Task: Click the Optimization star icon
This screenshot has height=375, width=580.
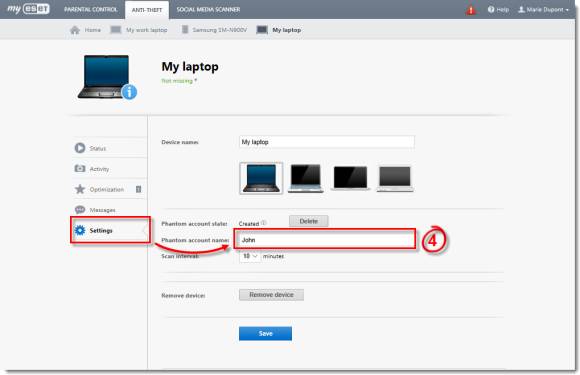Action: pos(80,189)
